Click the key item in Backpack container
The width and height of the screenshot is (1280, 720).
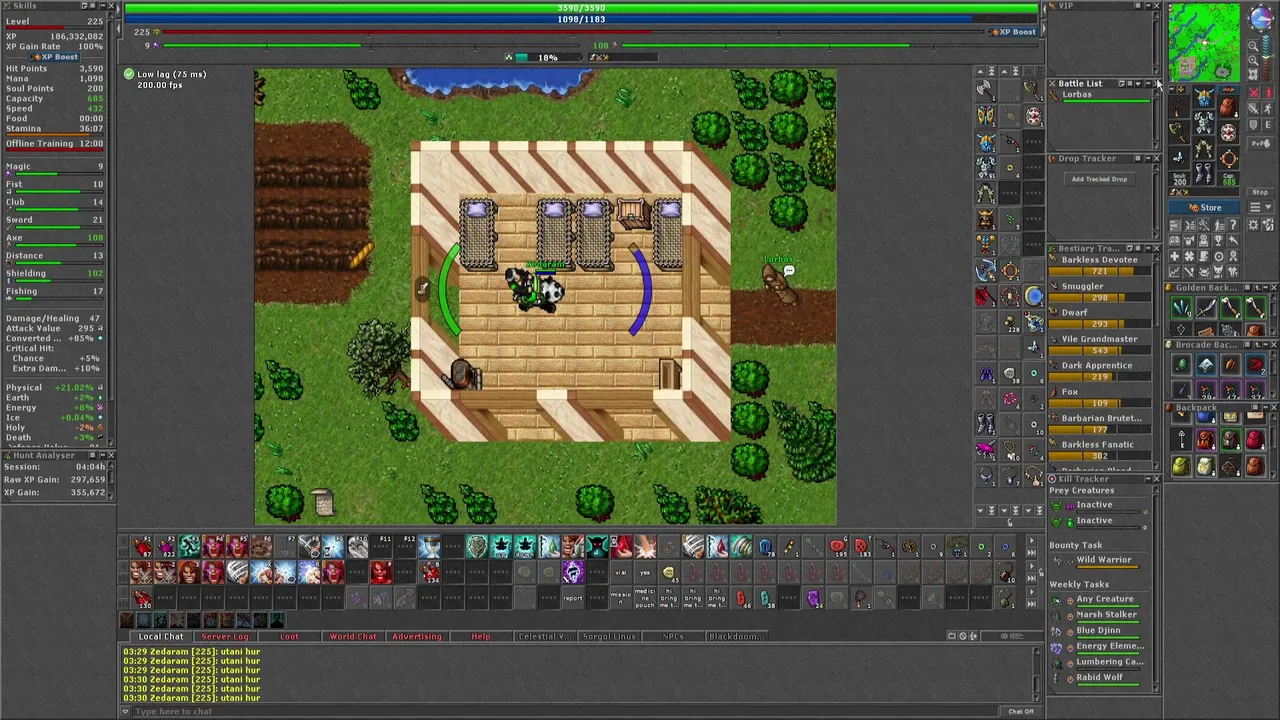(1181, 437)
